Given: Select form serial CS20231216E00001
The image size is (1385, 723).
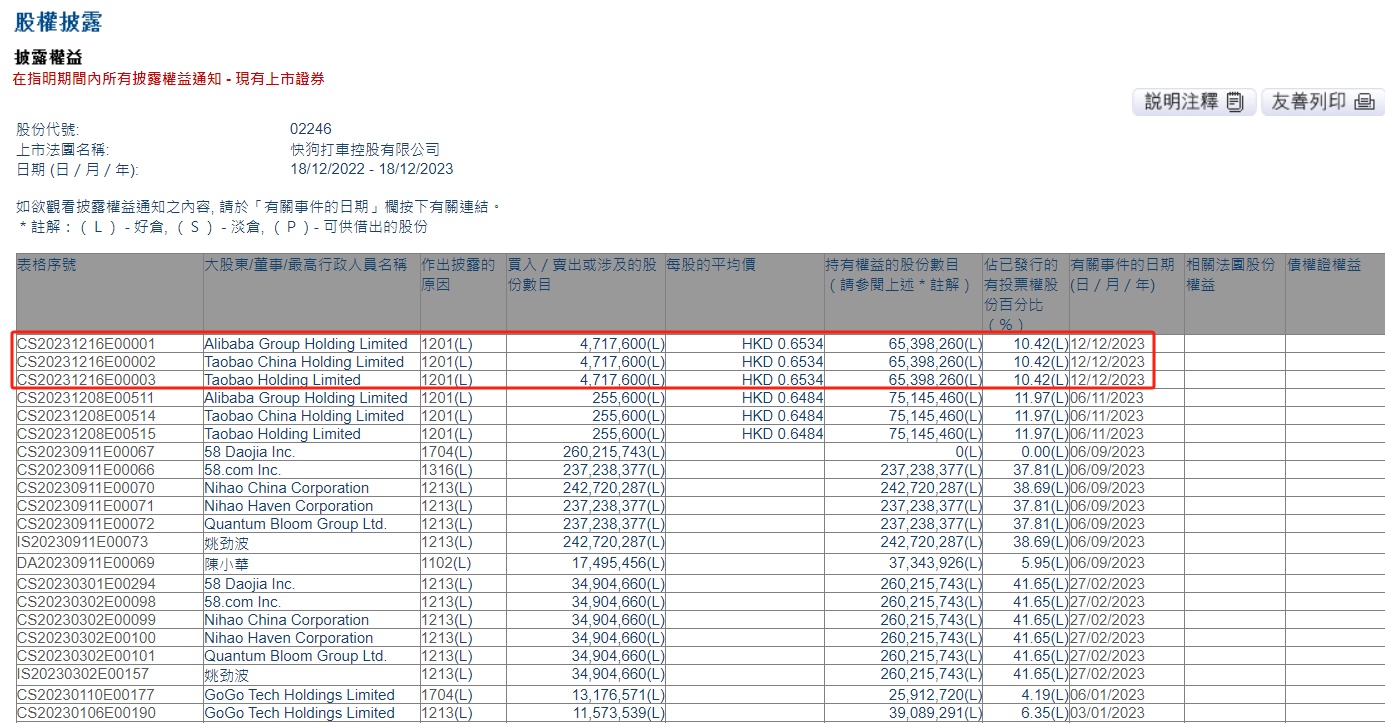Looking at the screenshot, I should 87,344.
